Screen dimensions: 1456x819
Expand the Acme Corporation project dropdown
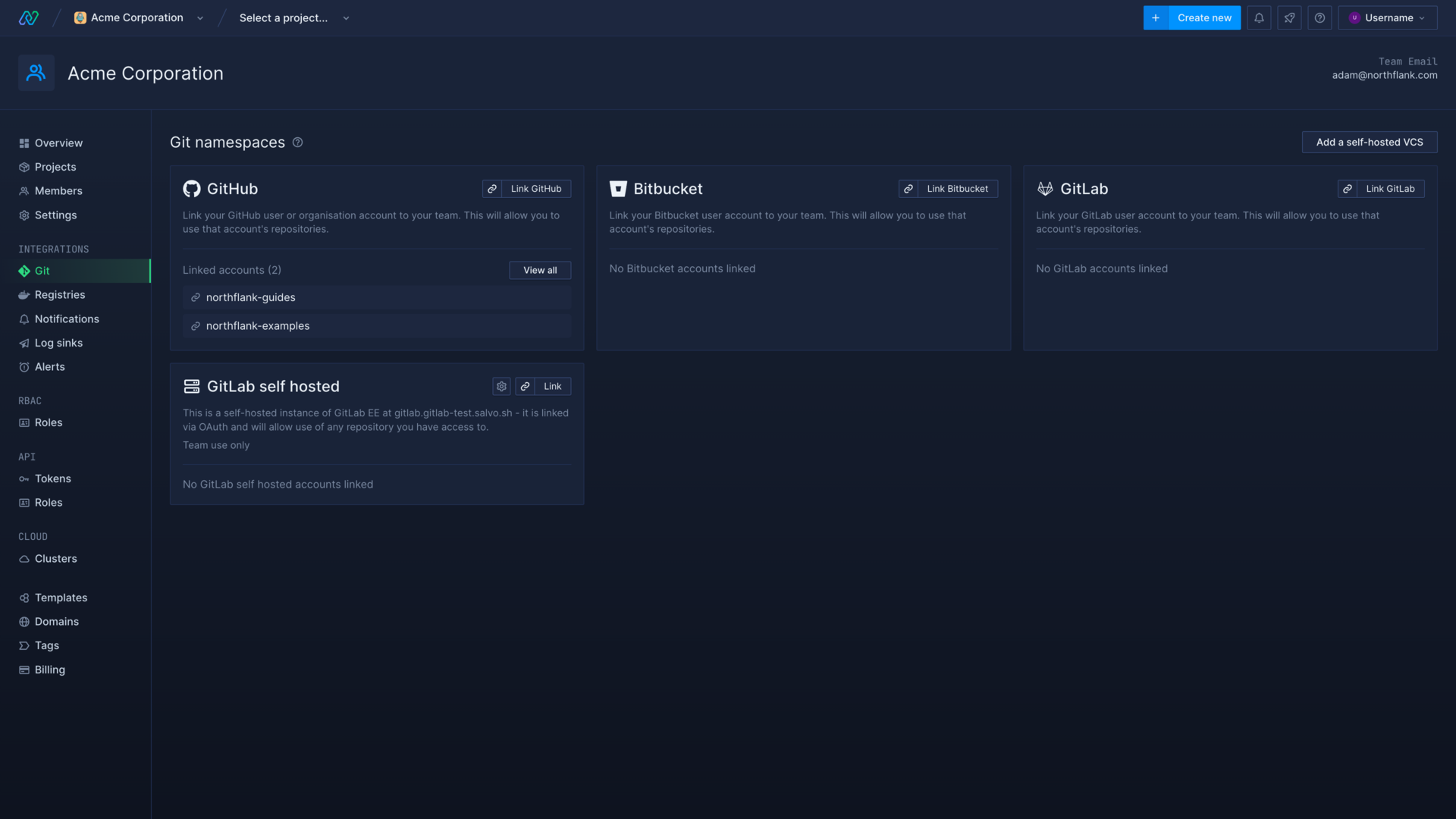(200, 18)
